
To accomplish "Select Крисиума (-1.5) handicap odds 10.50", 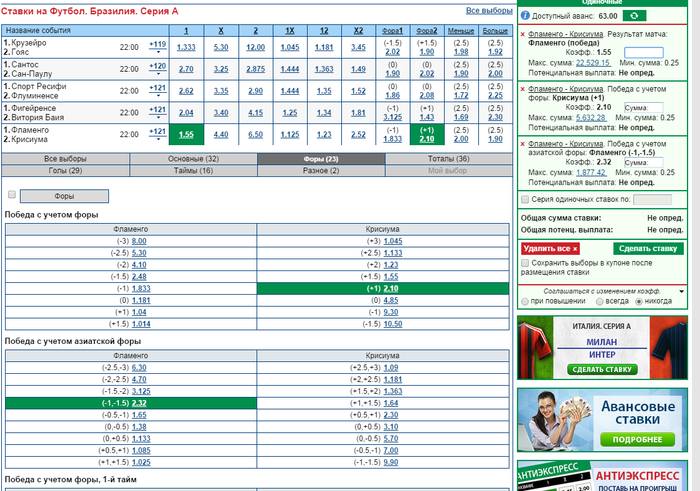I will click(x=393, y=324).
